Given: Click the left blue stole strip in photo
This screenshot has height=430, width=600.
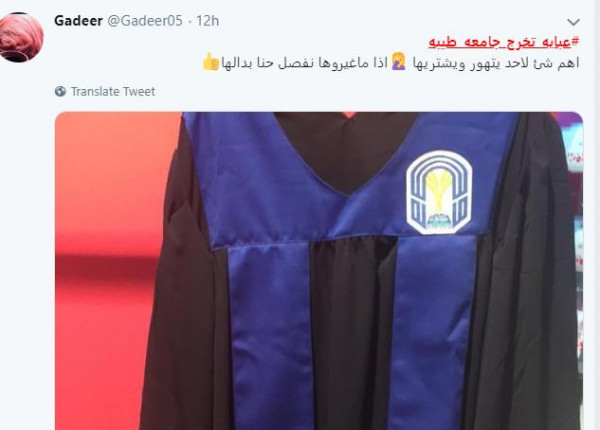Looking at the screenshot, I should [271, 337].
